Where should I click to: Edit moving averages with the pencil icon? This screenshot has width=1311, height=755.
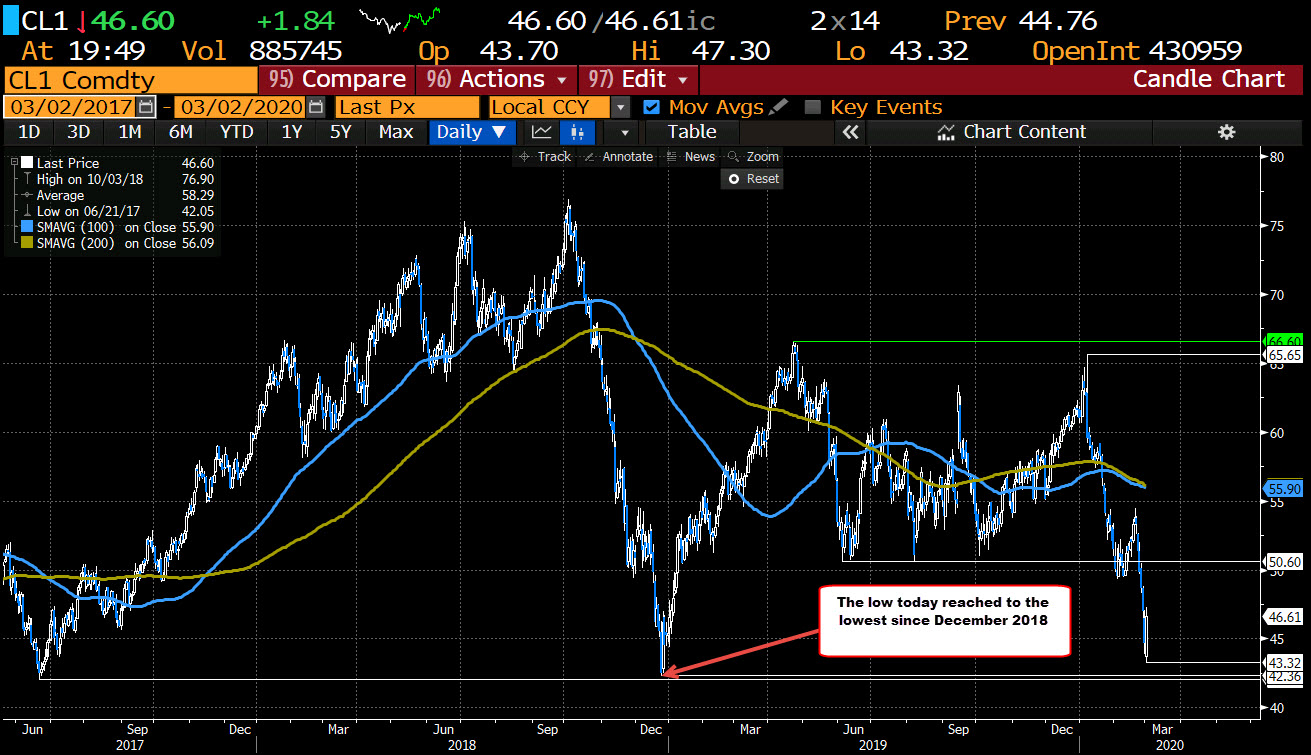pos(779,107)
